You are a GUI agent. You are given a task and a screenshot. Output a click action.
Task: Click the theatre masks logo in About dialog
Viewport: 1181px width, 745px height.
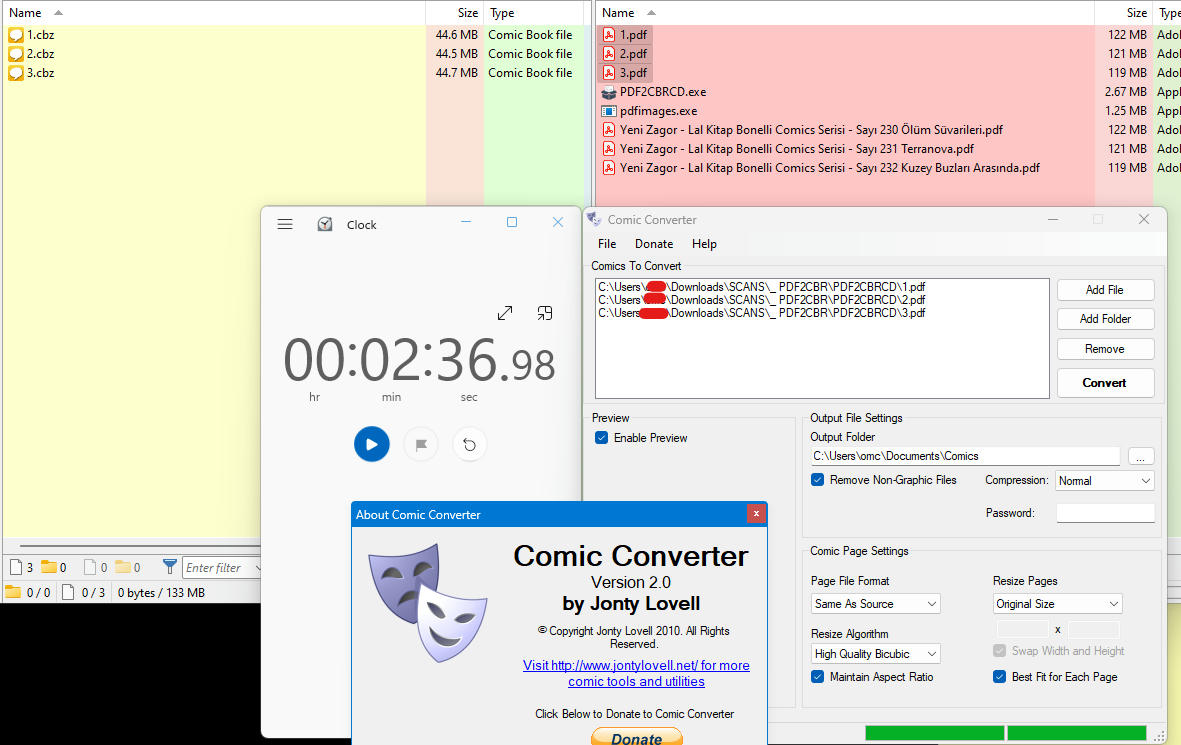point(427,603)
